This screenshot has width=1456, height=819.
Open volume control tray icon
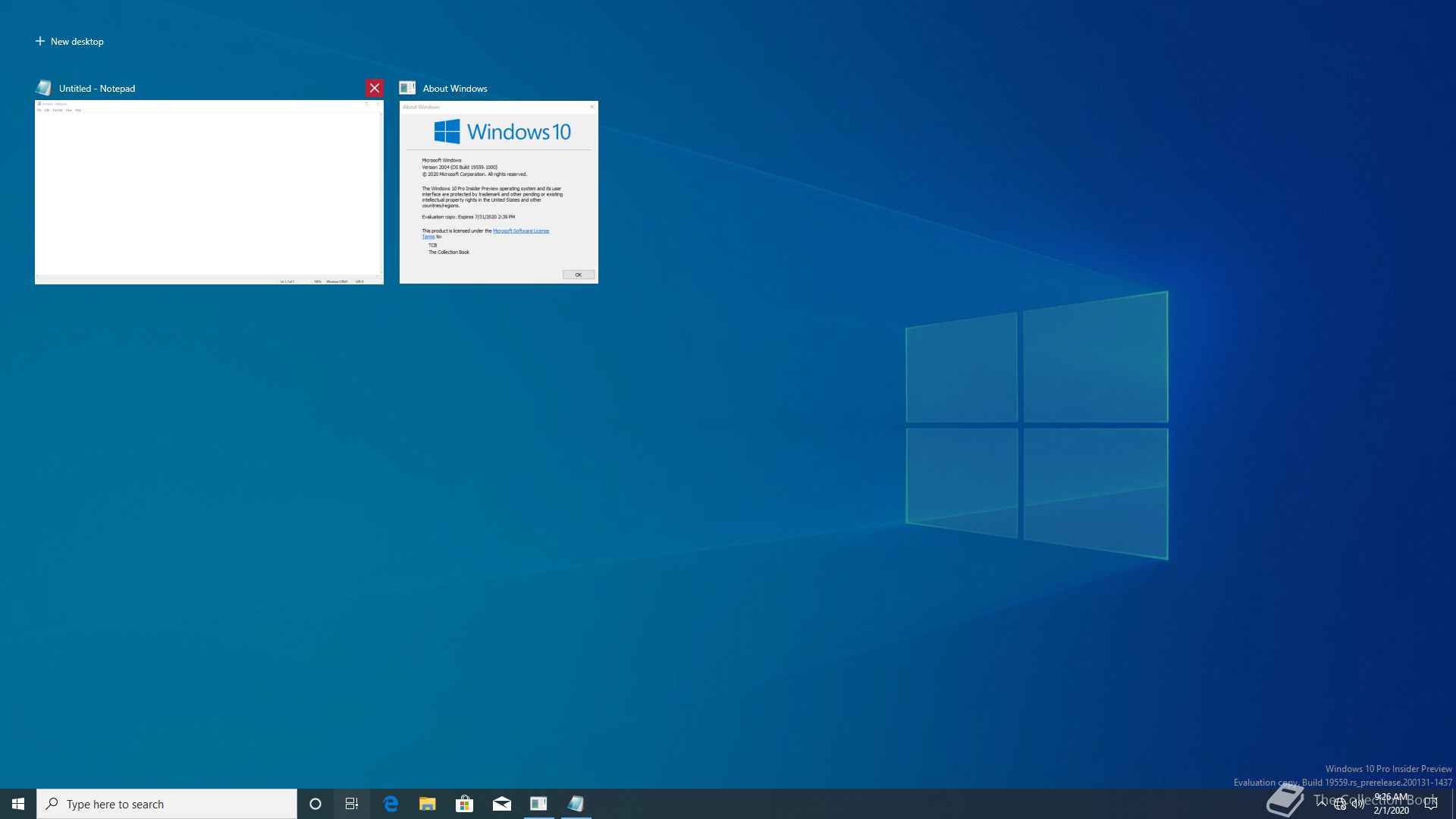(1358, 804)
